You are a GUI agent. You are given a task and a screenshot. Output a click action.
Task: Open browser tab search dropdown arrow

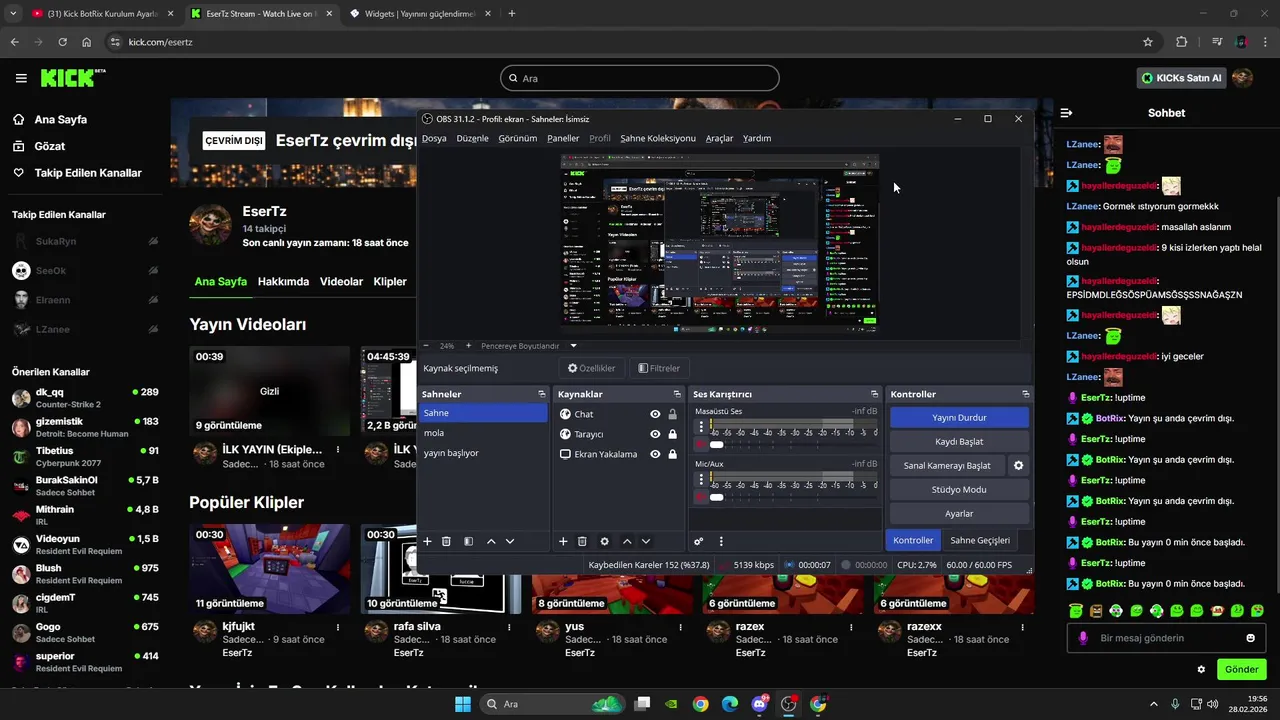[13, 14]
